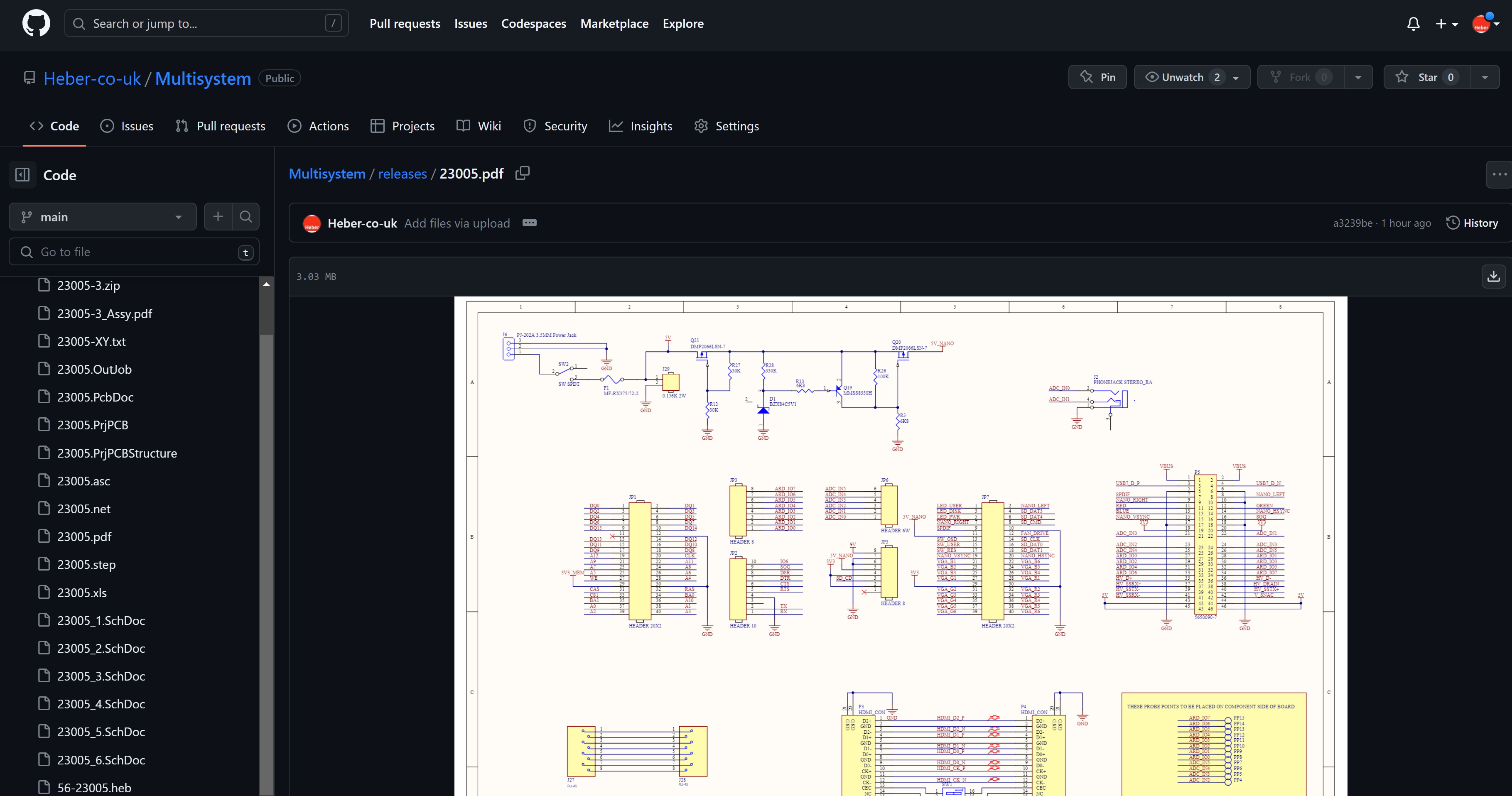Navigate to the releases folder breadcrumb
This screenshot has width=1512, height=796.
click(x=402, y=174)
